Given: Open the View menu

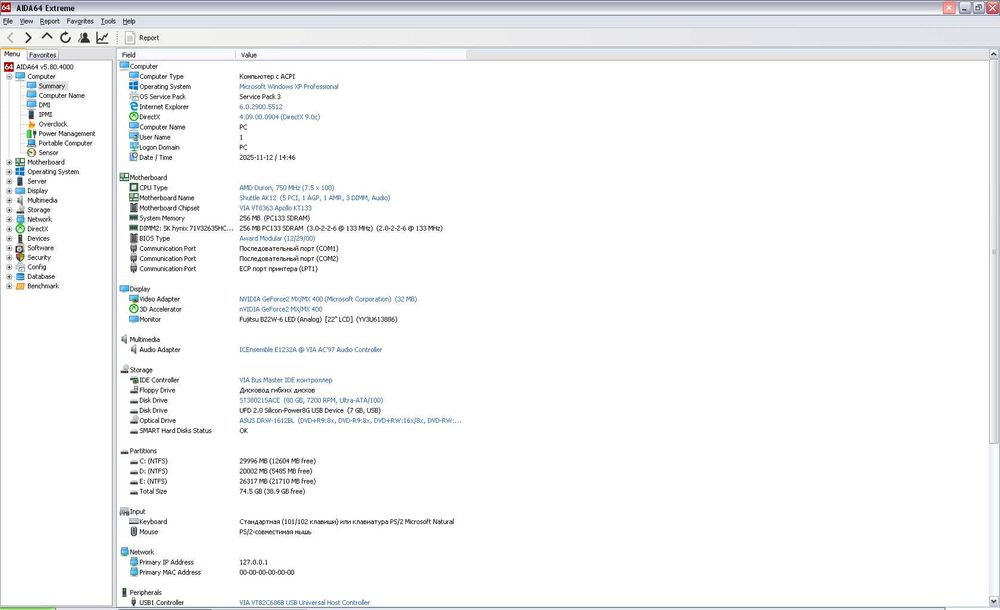Looking at the screenshot, I should click(x=26, y=21).
